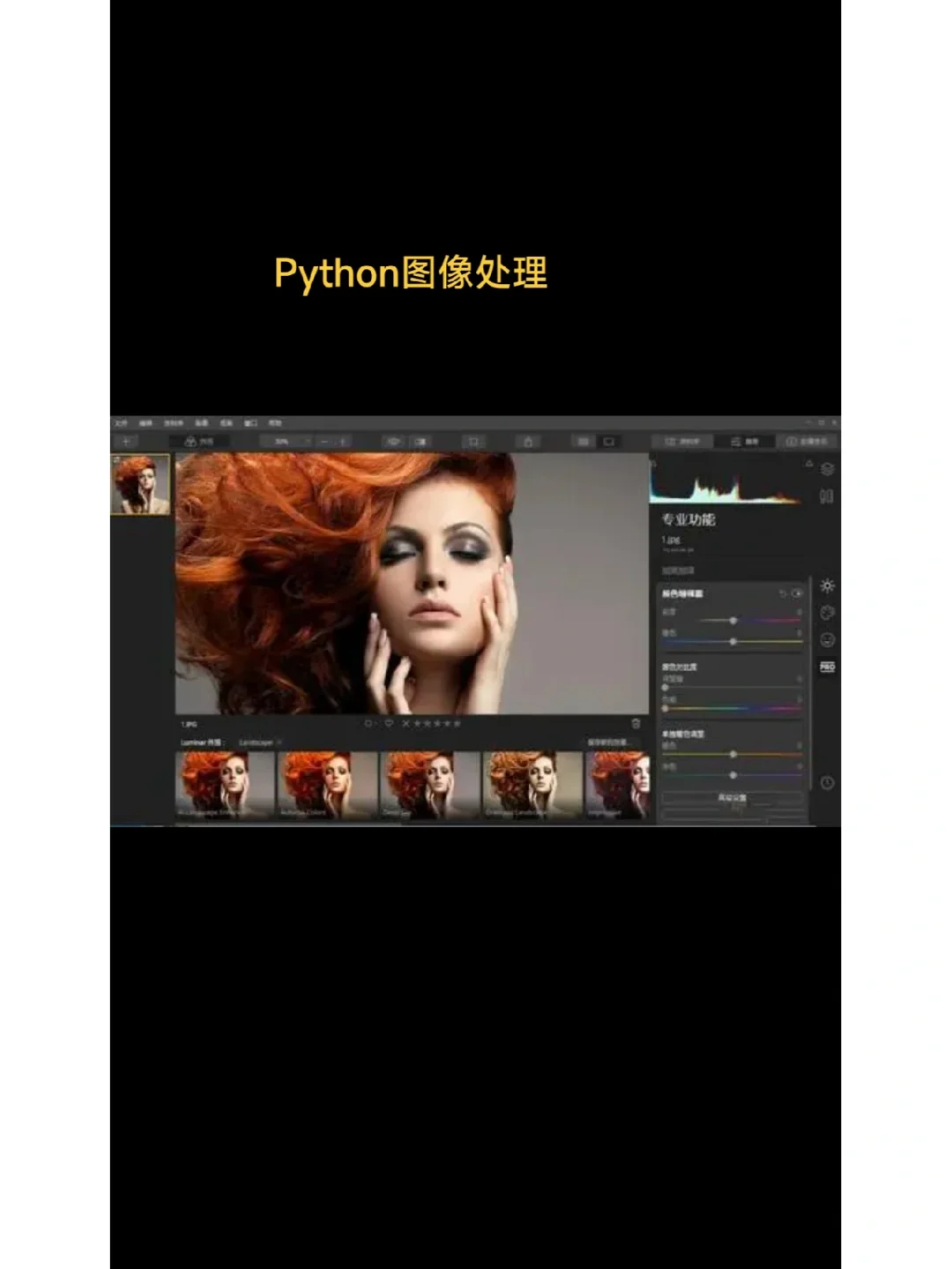This screenshot has width=952, height=1269.
Task: Open the History clock icon
Action: 827,782
